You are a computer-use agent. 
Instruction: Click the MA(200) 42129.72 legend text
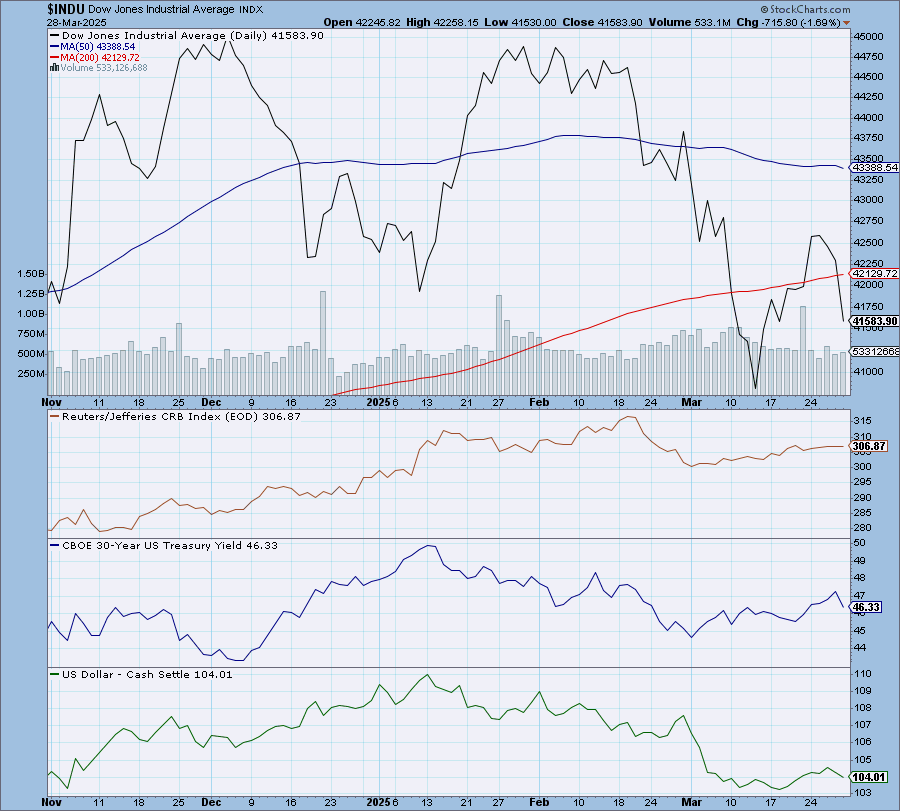tap(100, 57)
